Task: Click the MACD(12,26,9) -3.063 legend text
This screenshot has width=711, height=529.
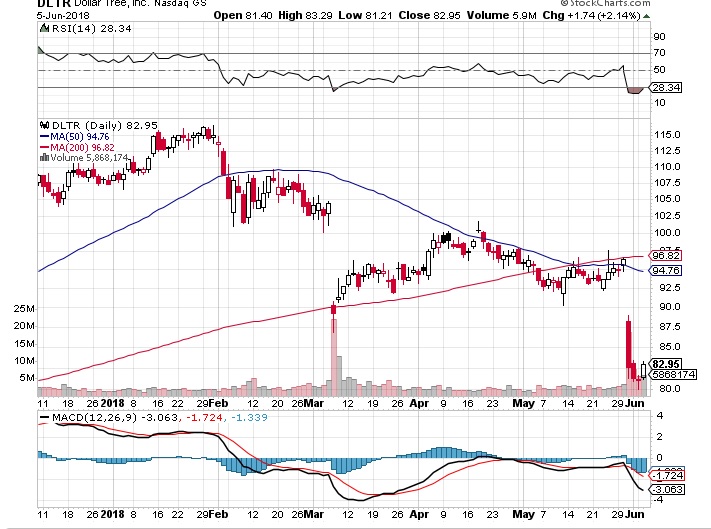Action: [x=115, y=417]
